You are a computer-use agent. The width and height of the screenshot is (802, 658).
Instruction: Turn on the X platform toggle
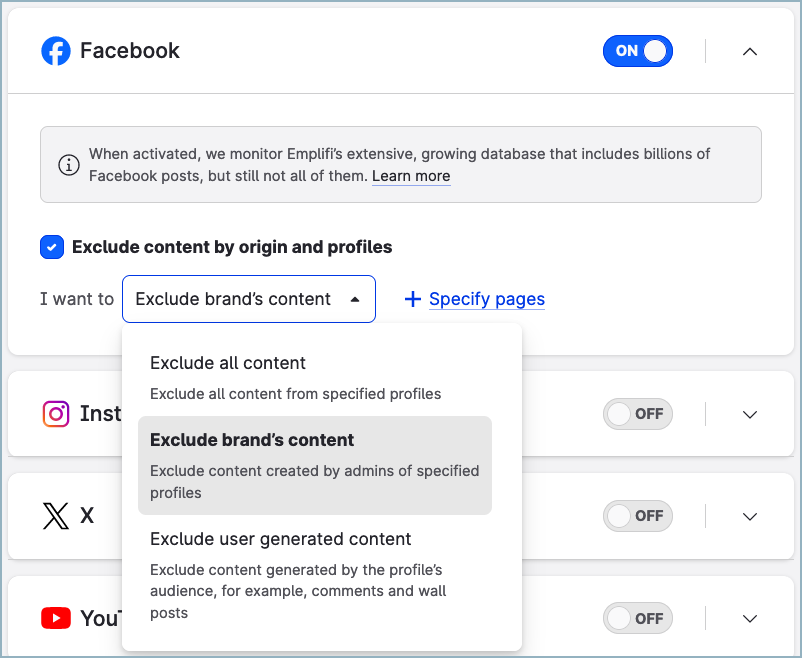(x=637, y=515)
